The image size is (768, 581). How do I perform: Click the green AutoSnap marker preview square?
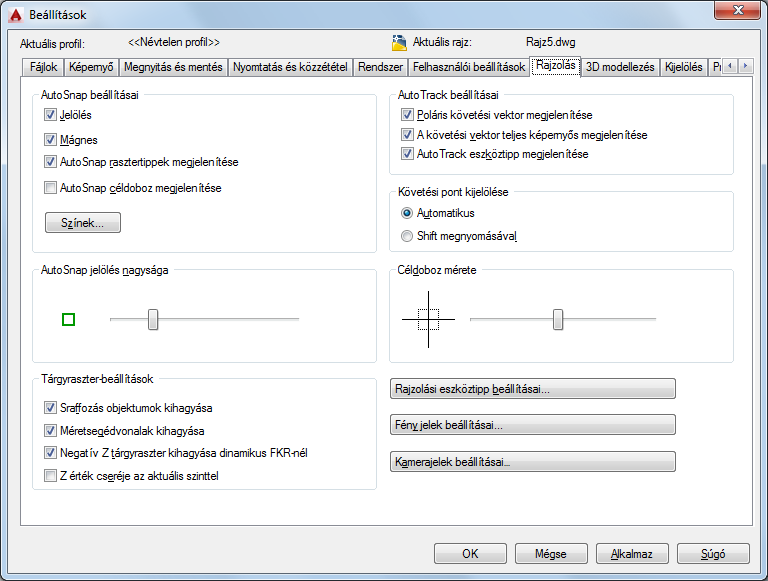click(69, 320)
